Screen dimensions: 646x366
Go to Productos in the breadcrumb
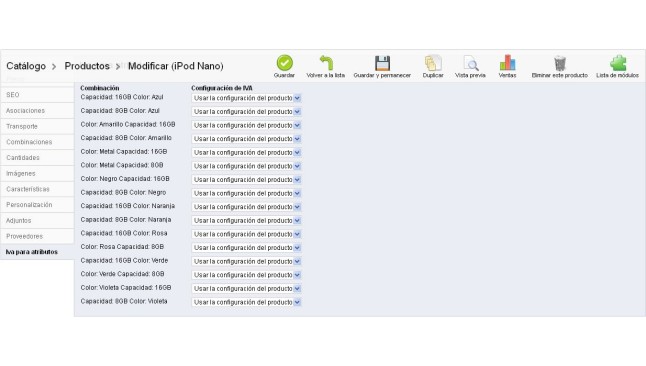pyautogui.click(x=87, y=66)
